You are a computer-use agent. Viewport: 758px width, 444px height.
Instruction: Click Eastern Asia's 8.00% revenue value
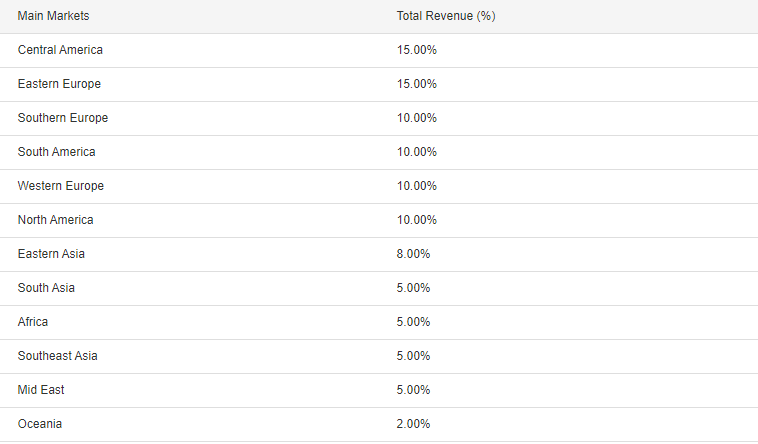pyautogui.click(x=413, y=254)
